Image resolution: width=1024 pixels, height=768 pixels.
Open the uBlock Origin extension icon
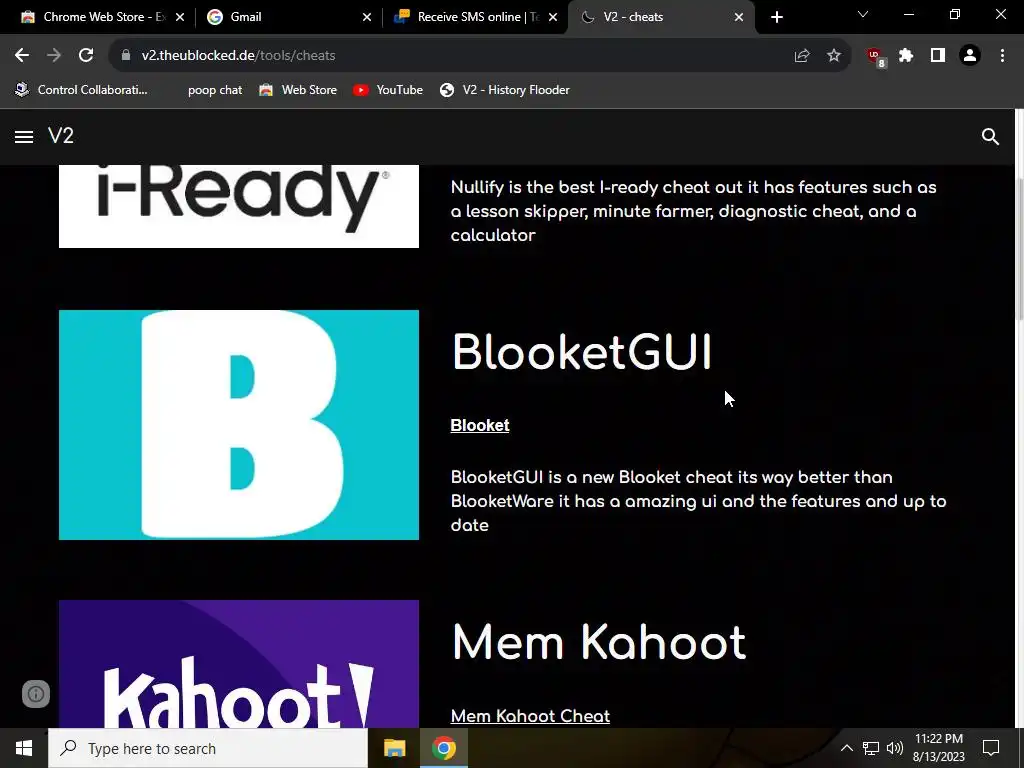tap(875, 57)
